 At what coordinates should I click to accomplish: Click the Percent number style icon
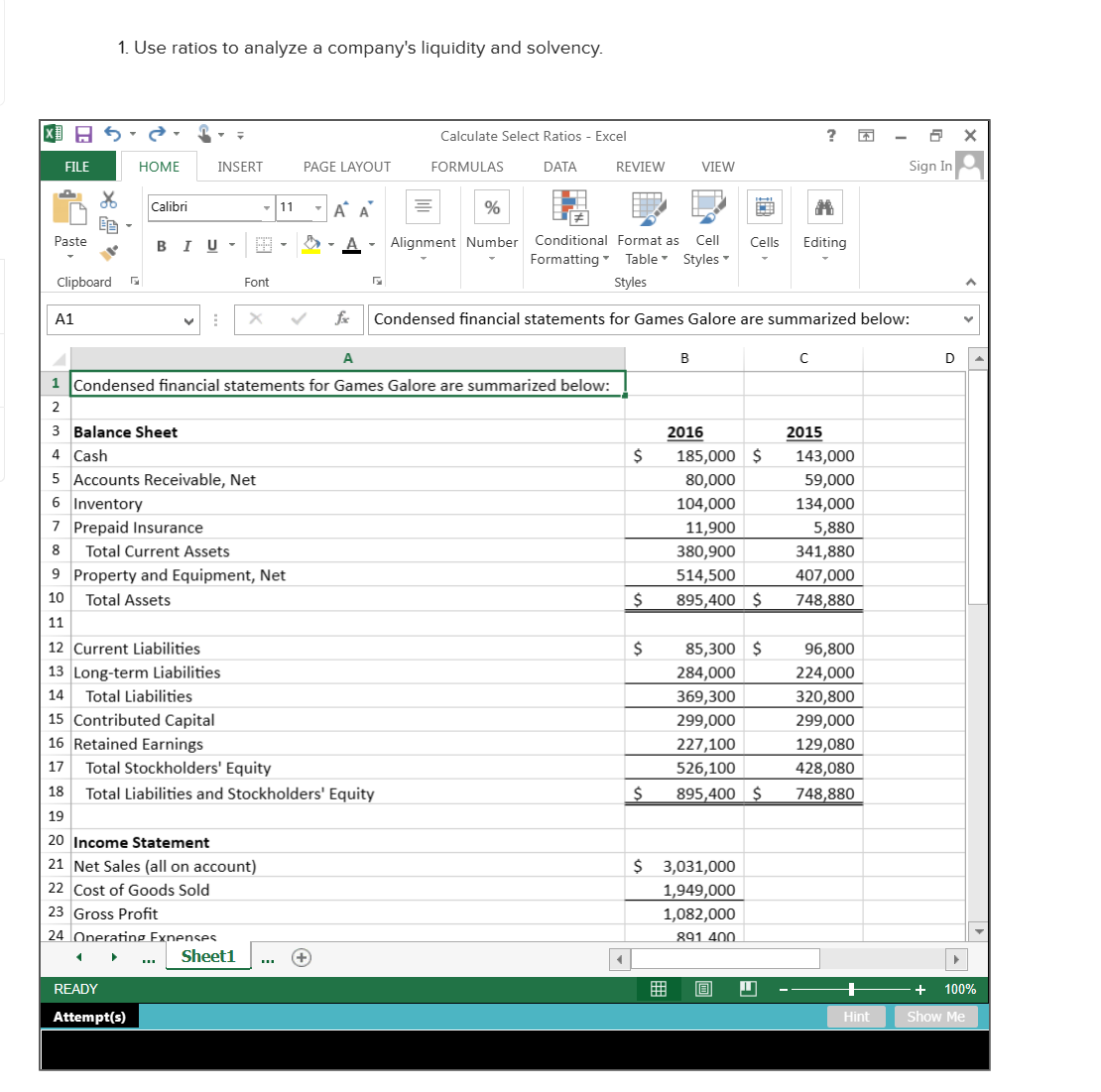point(492,206)
